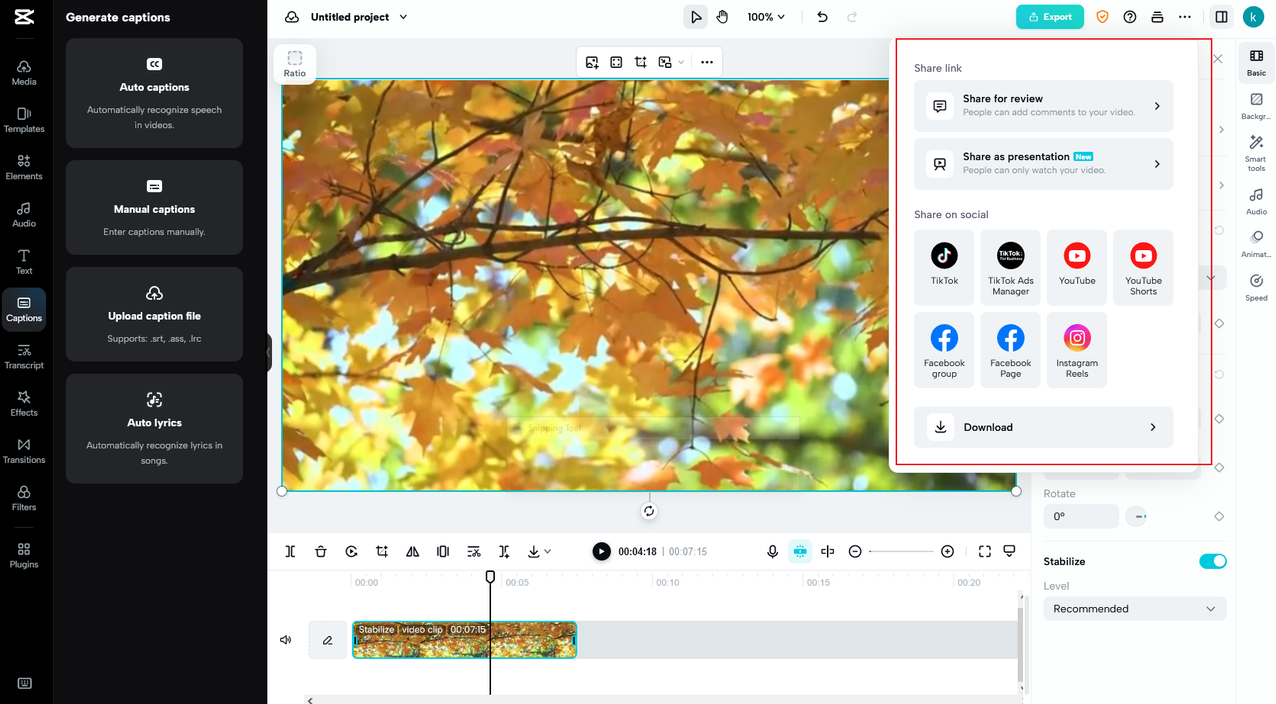Share to YouTube

point(1077,267)
